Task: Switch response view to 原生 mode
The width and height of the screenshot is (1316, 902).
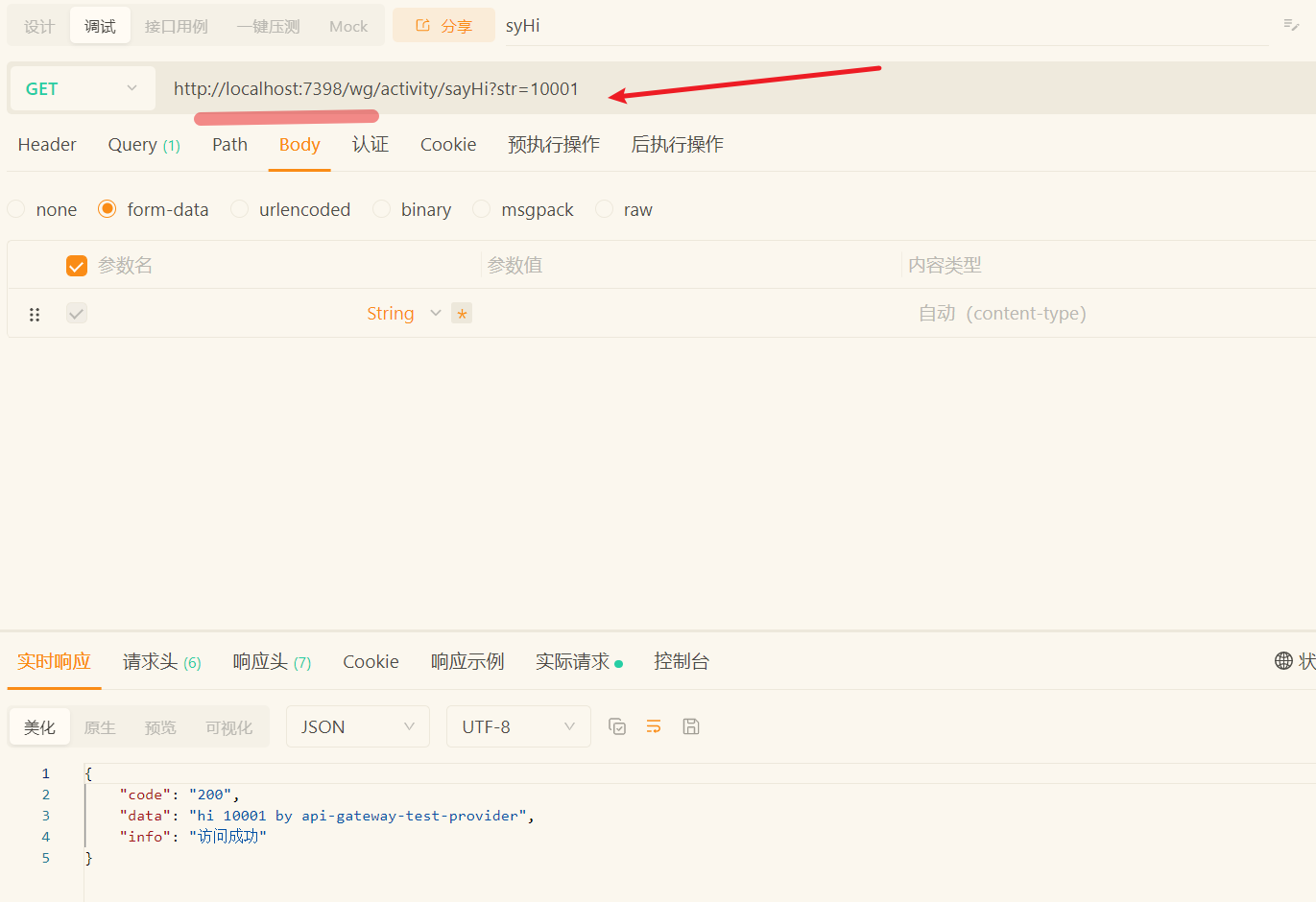Action: point(100,727)
